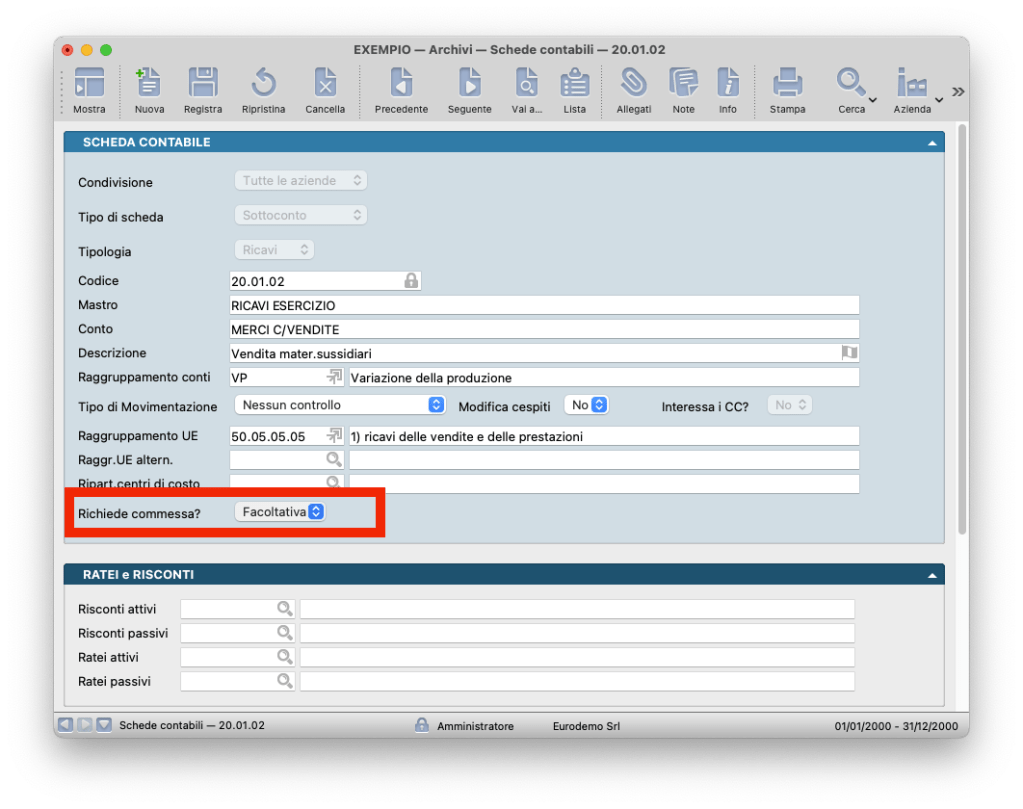Open the Azienda toolbar menu
Viewport: 1023px width, 809px height.
[x=916, y=88]
